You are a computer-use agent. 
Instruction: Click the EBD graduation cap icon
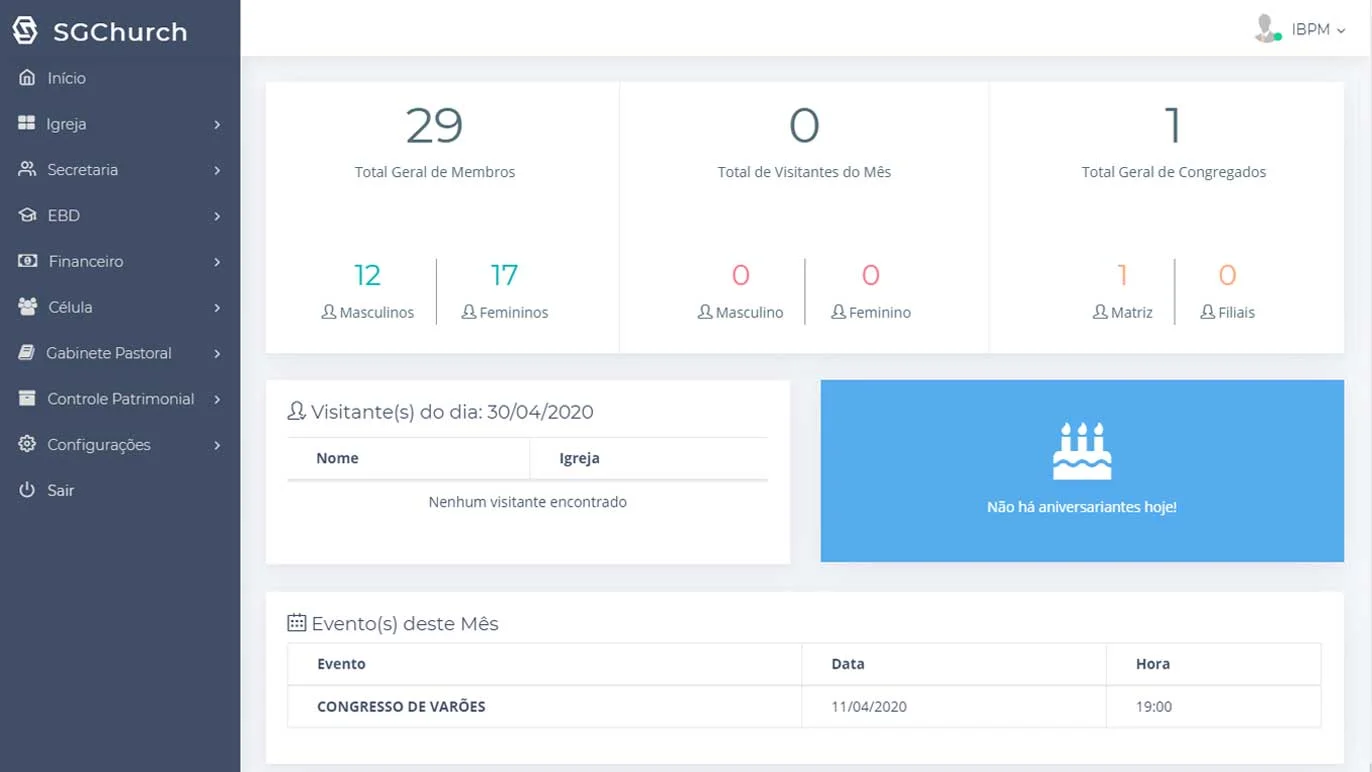coord(27,216)
